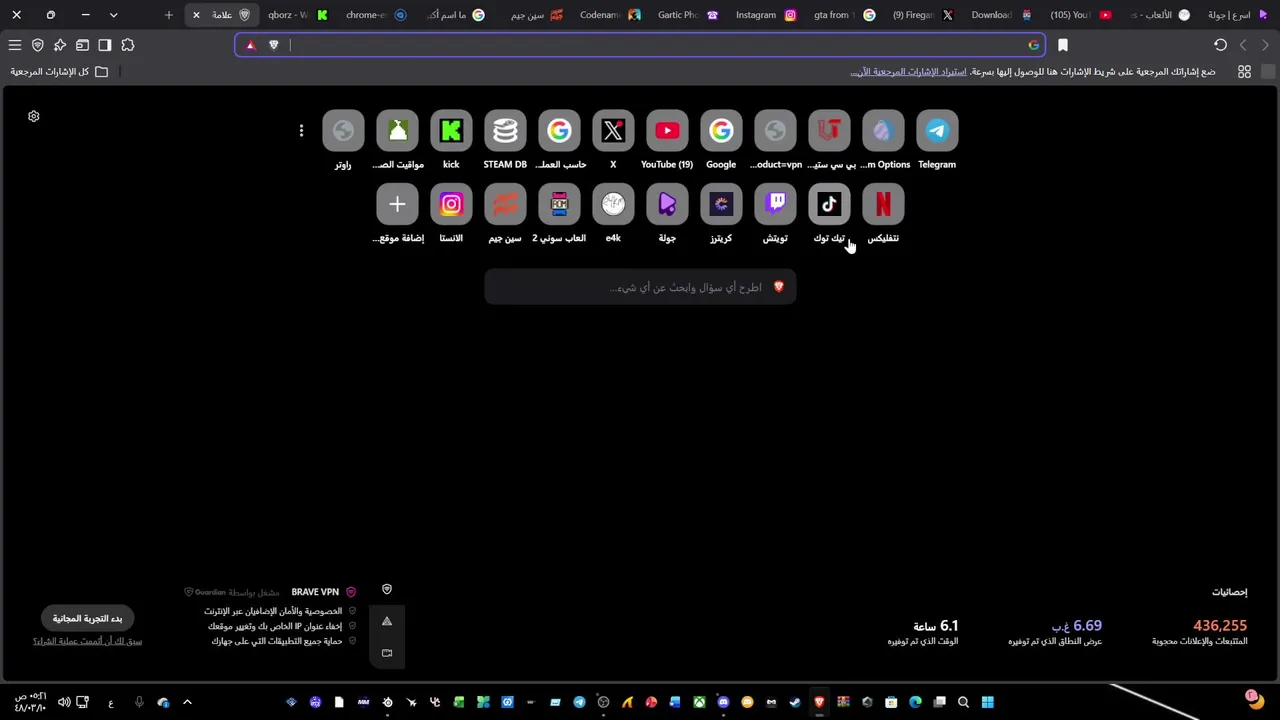The width and height of the screenshot is (1280, 720).
Task: Select the Brave VPN shield widget tab
Action: 387,590
